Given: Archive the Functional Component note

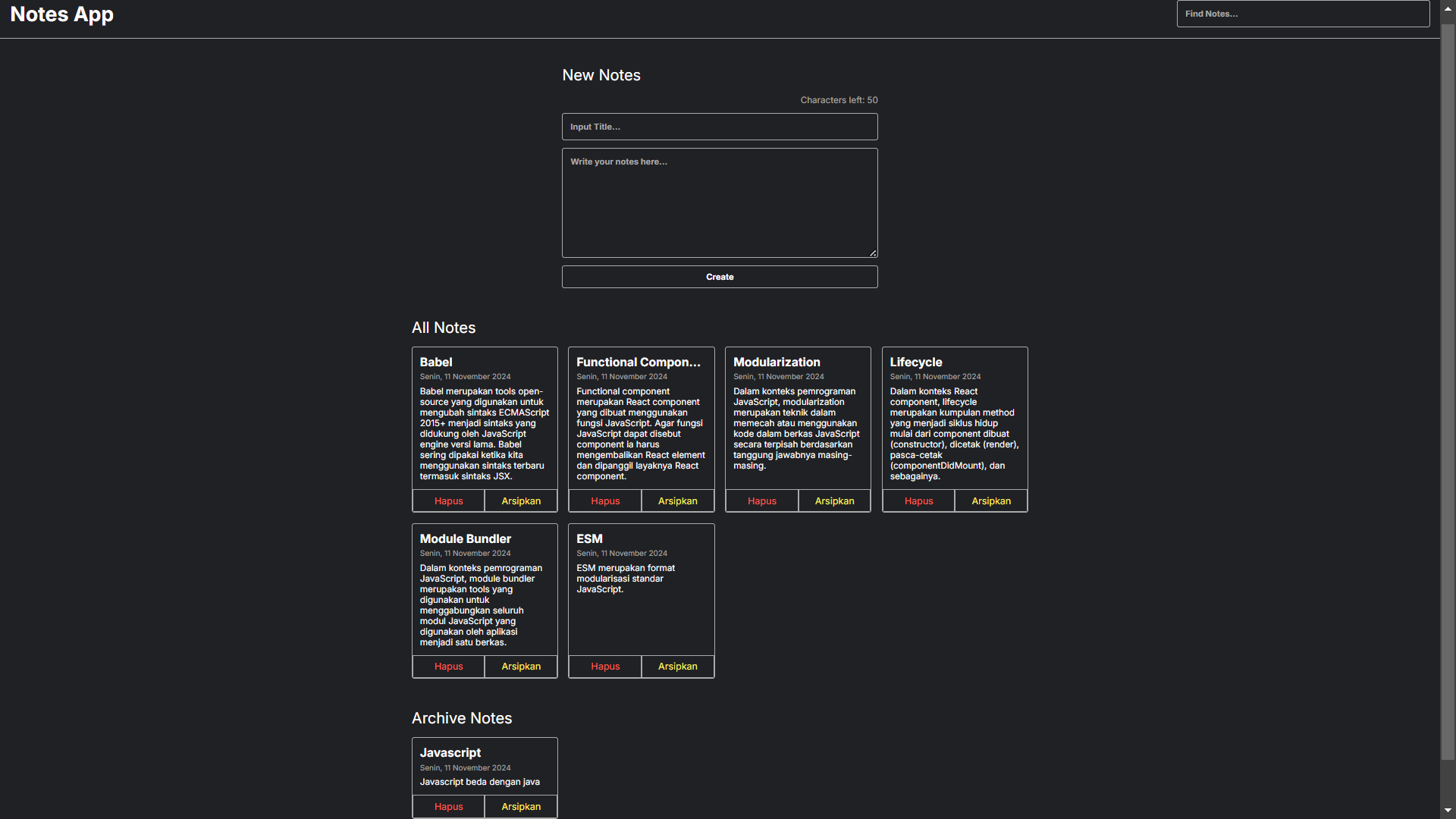Looking at the screenshot, I should coord(677,501).
